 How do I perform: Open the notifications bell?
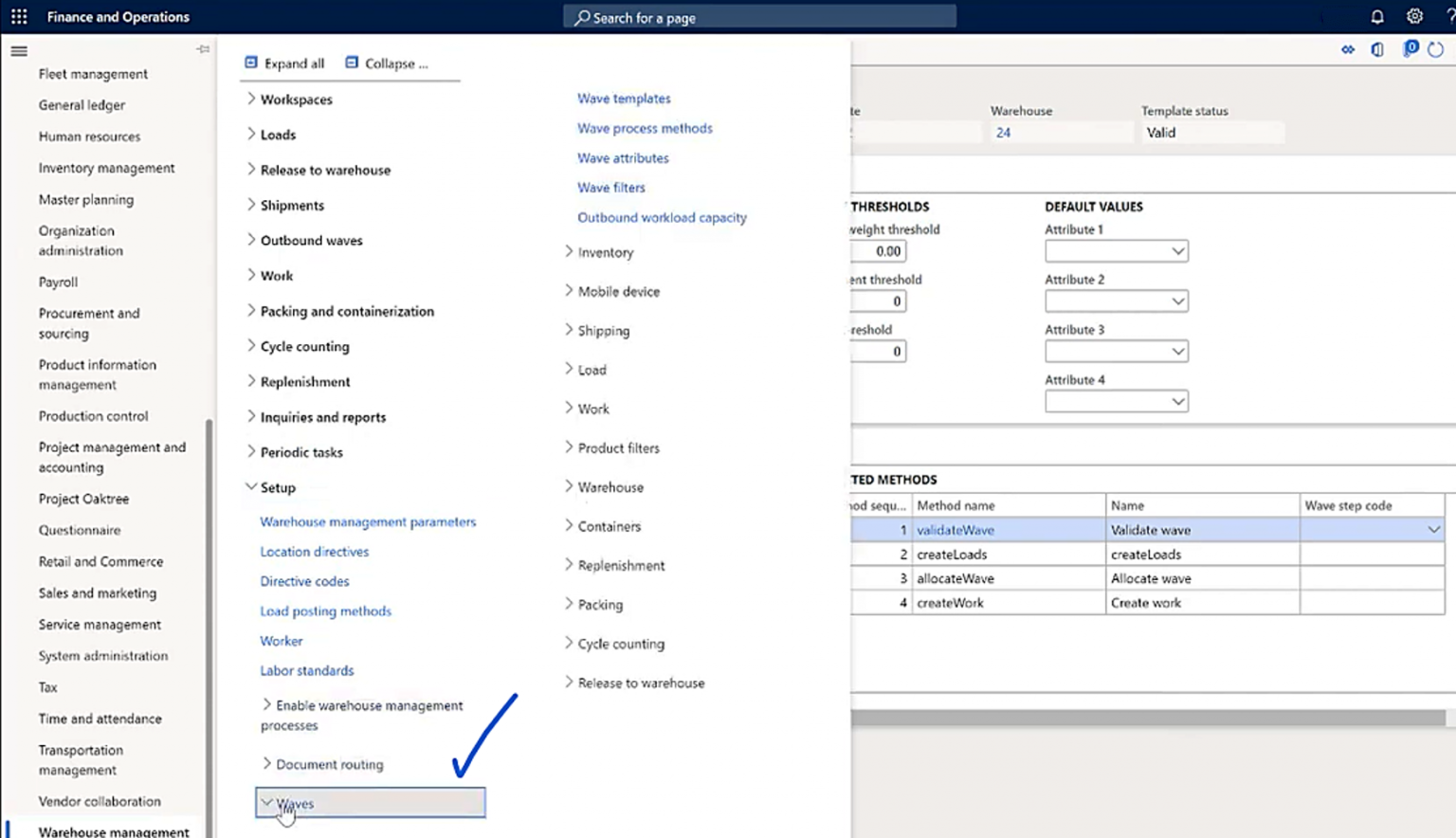(x=1377, y=17)
